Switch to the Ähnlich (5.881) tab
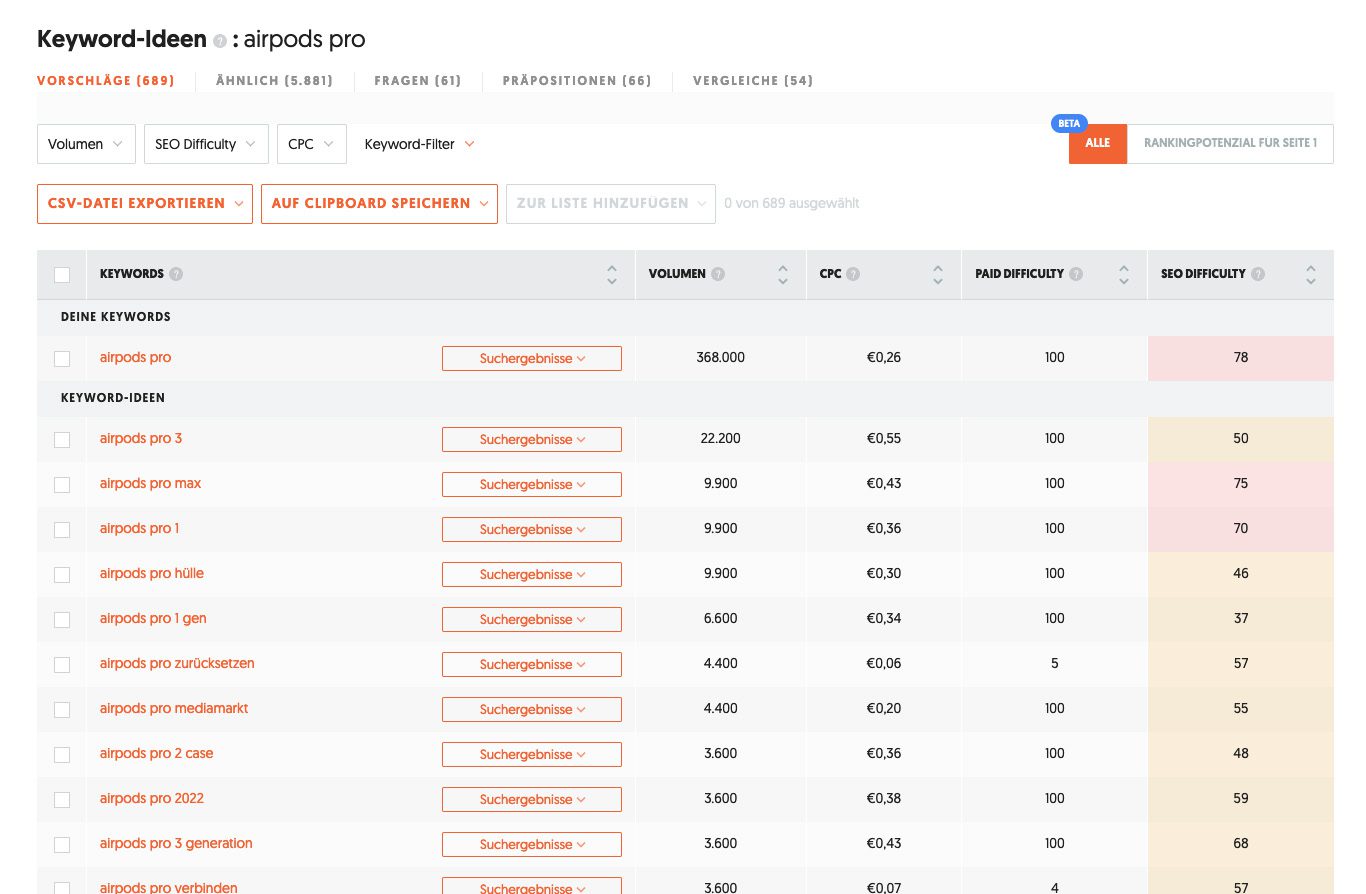1366x894 pixels. 274,81
